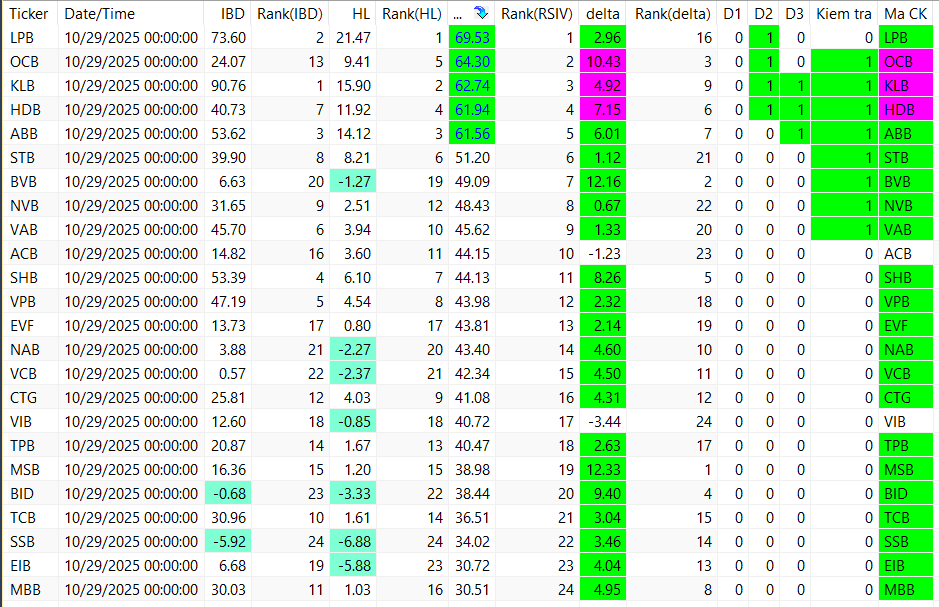Click the delta value 12.33 in MSB row
Image resolution: width=939 pixels, height=607 pixels.
603,469
